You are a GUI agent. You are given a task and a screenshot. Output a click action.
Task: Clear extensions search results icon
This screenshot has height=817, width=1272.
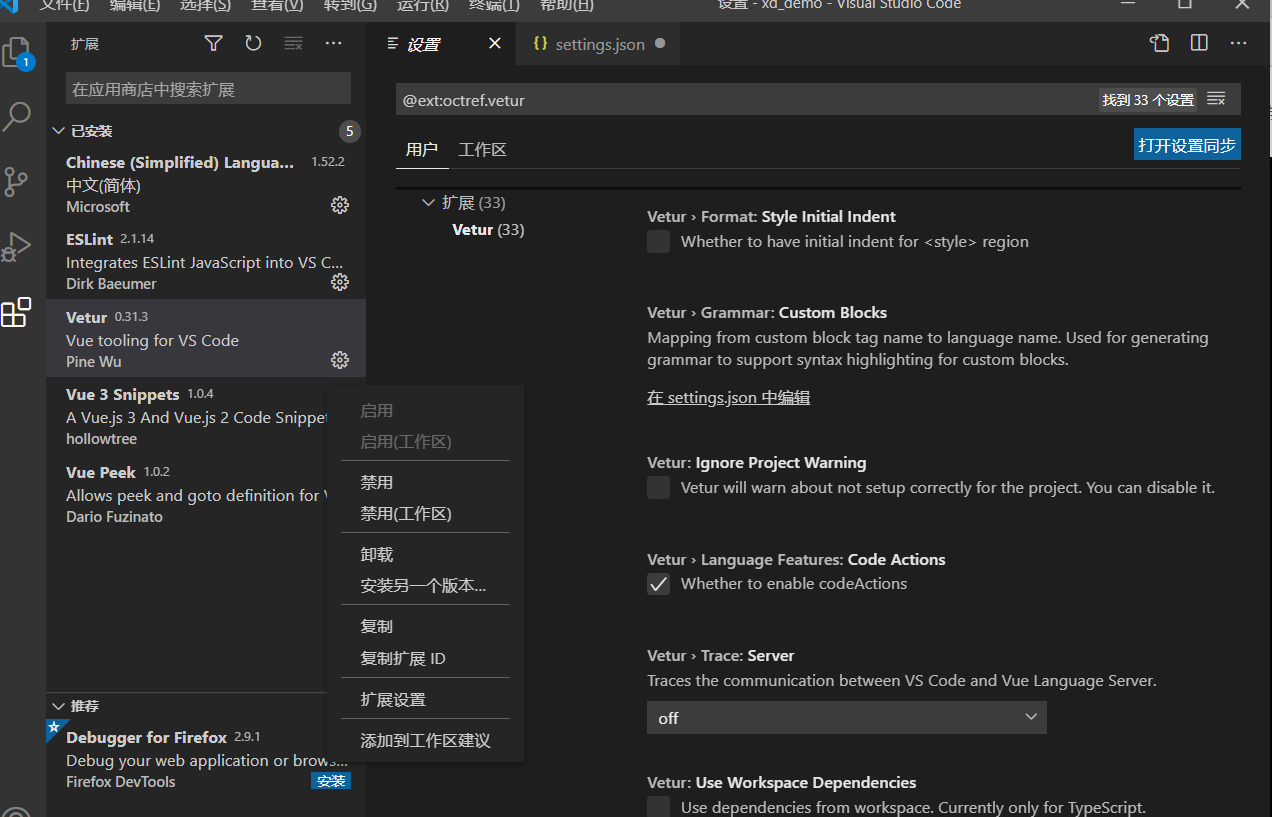tap(293, 43)
